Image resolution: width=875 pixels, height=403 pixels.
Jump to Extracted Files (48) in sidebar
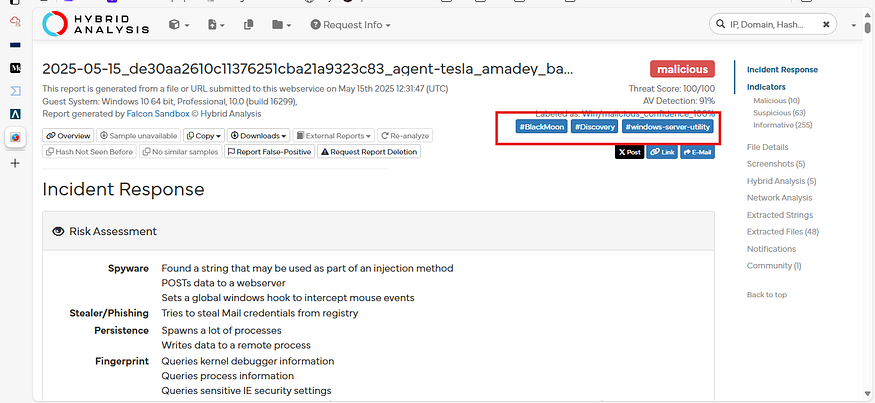[783, 232]
